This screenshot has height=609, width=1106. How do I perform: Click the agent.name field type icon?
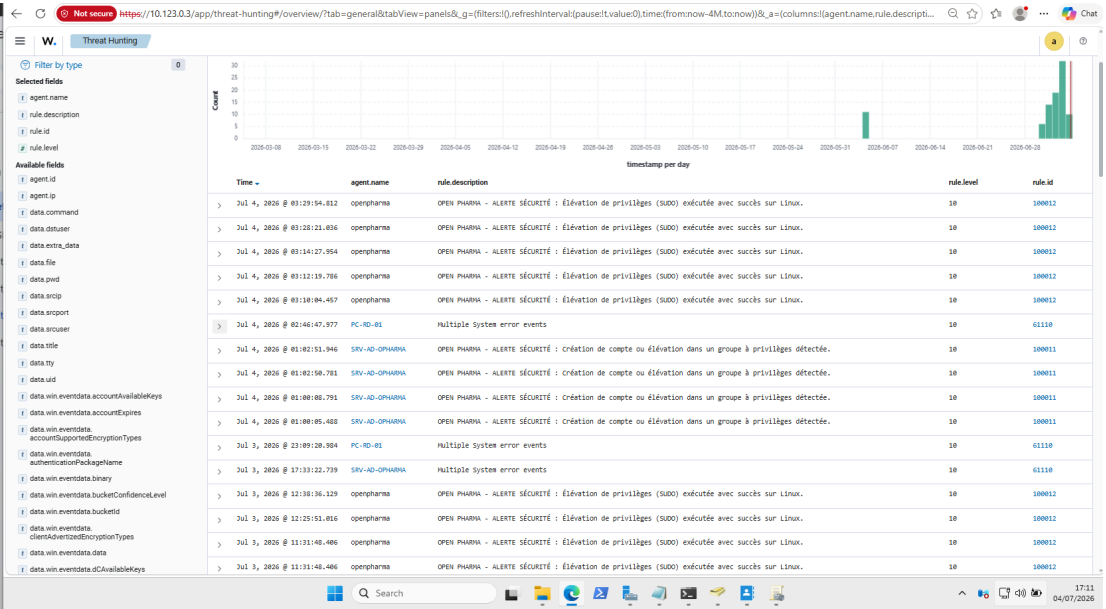(23, 98)
